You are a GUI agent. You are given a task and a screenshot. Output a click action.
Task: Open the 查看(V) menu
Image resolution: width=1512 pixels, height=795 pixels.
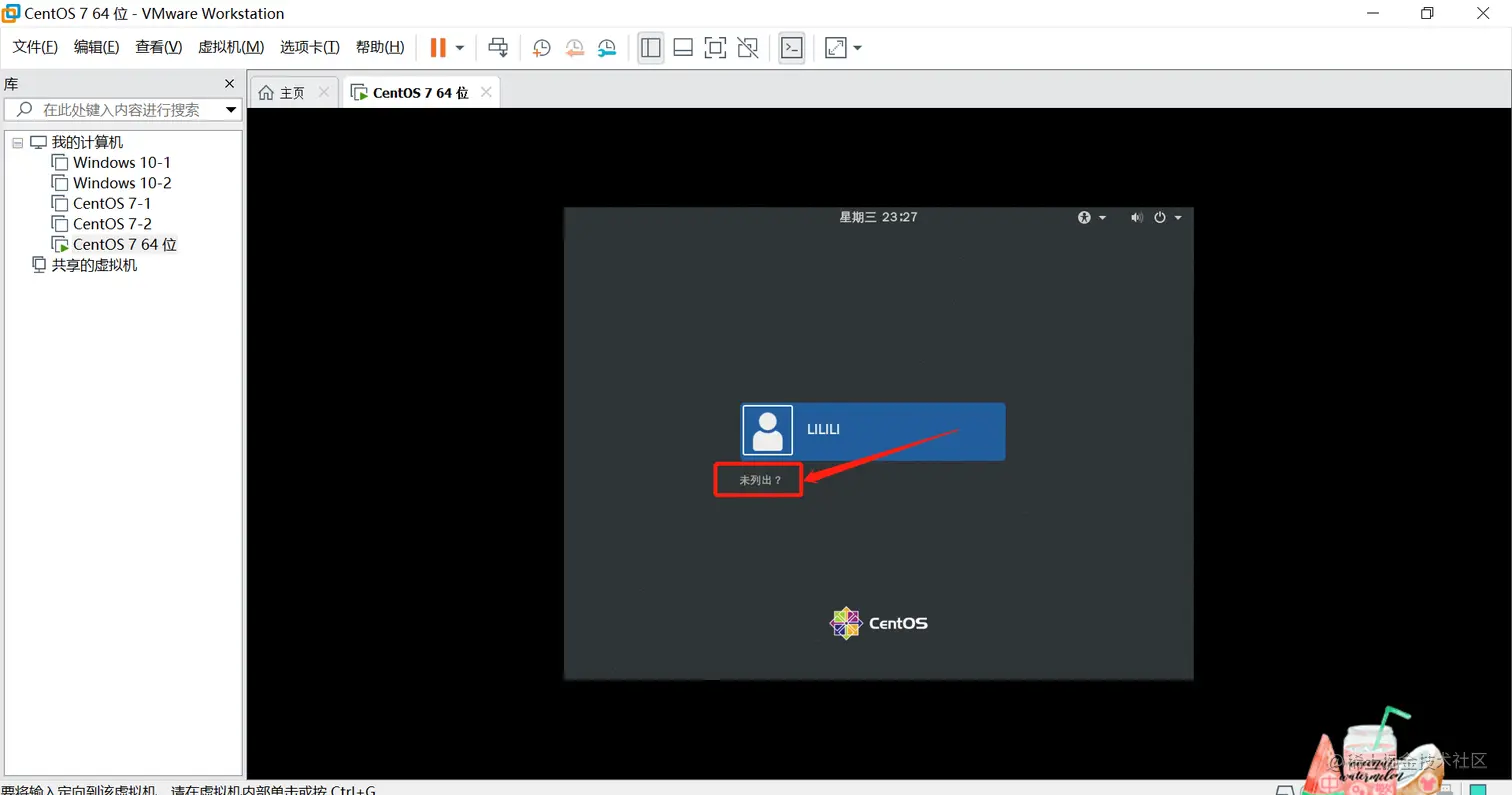point(159,47)
